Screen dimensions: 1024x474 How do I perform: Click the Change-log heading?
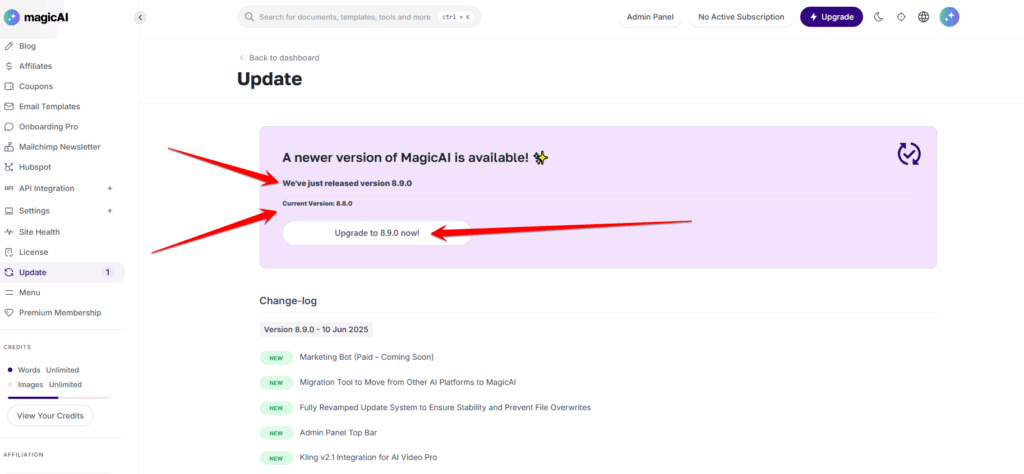288,301
